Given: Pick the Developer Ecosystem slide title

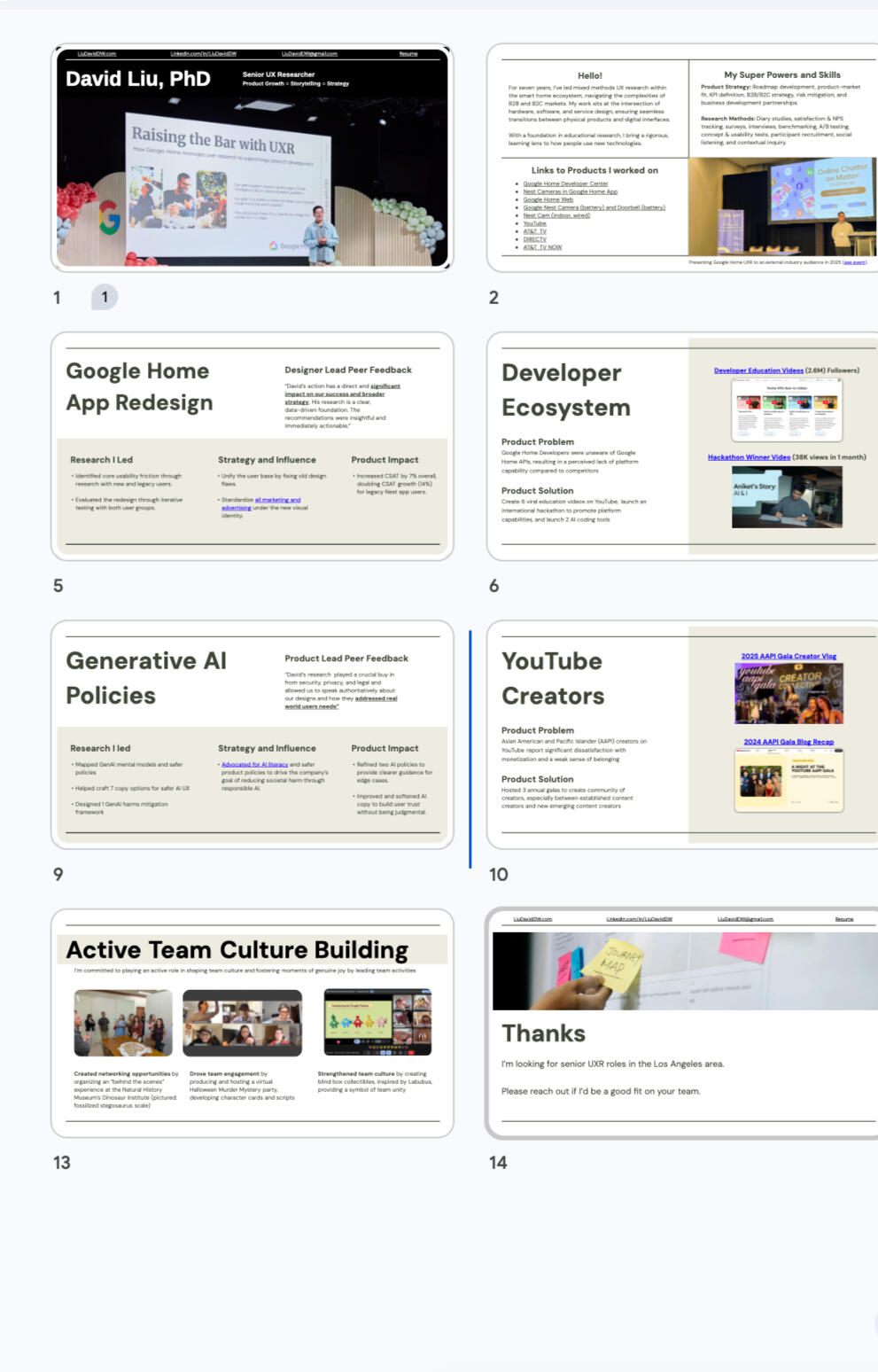Looking at the screenshot, I should point(566,390).
